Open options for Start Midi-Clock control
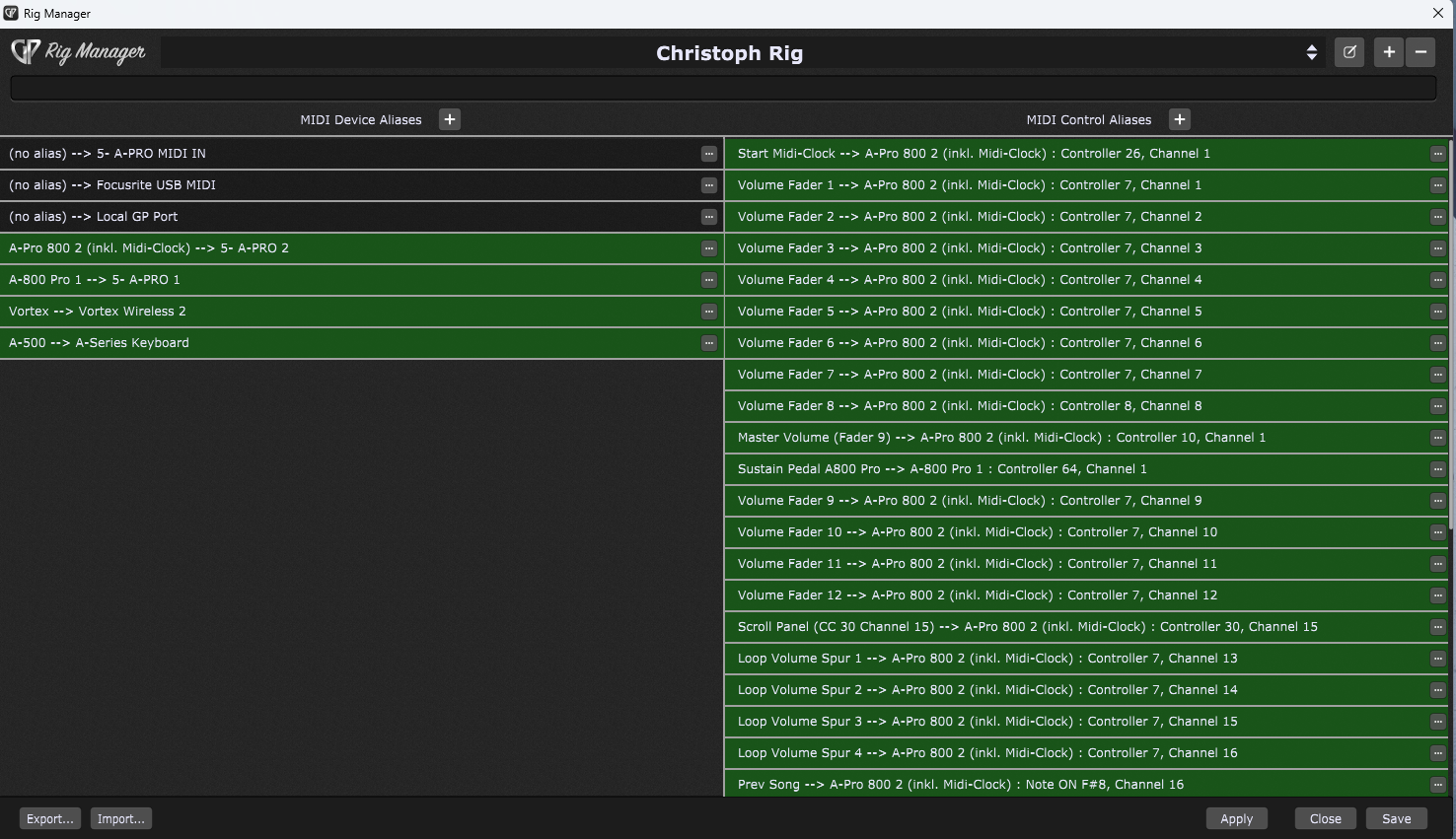The width and height of the screenshot is (1456, 839). (x=1437, y=154)
